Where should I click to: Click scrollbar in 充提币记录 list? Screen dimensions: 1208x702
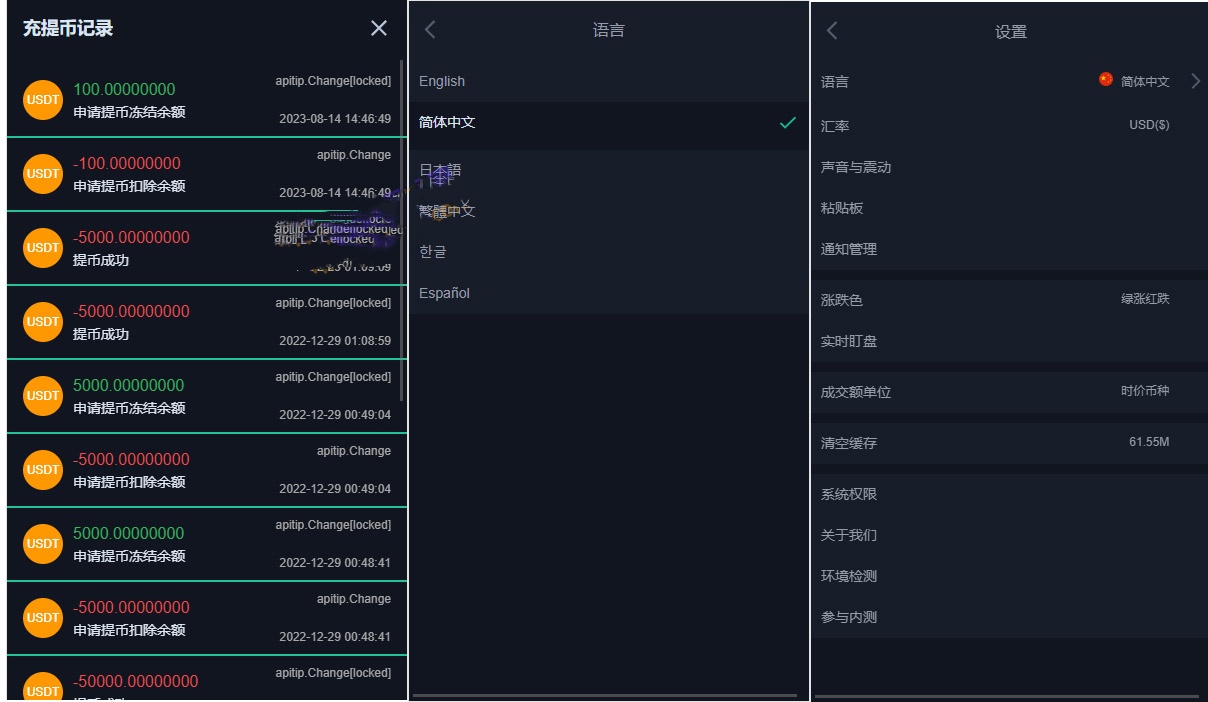pos(402,230)
